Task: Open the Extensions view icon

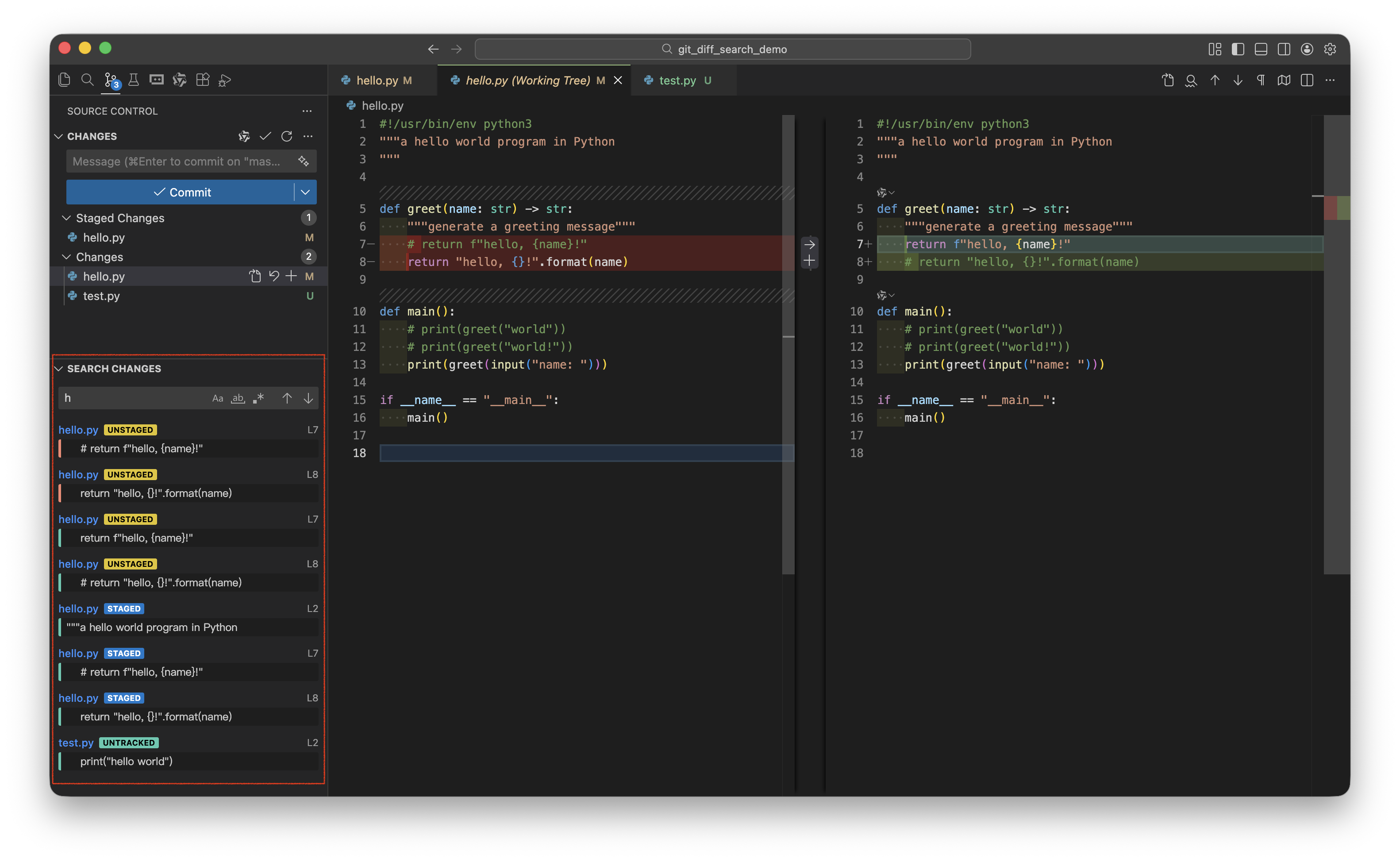Action: point(202,80)
